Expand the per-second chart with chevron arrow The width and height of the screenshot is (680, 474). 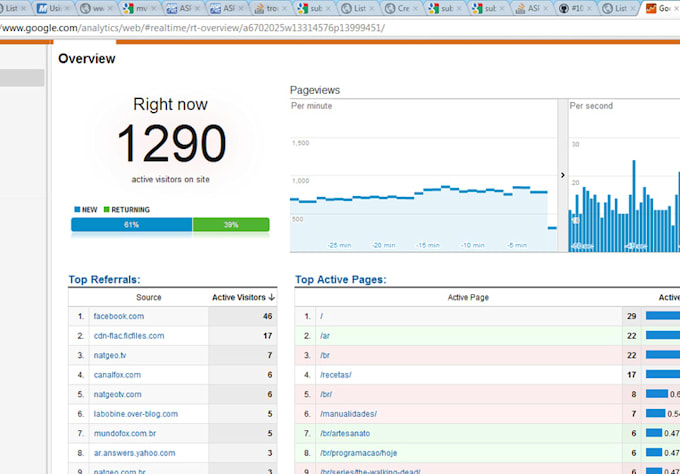[562, 175]
